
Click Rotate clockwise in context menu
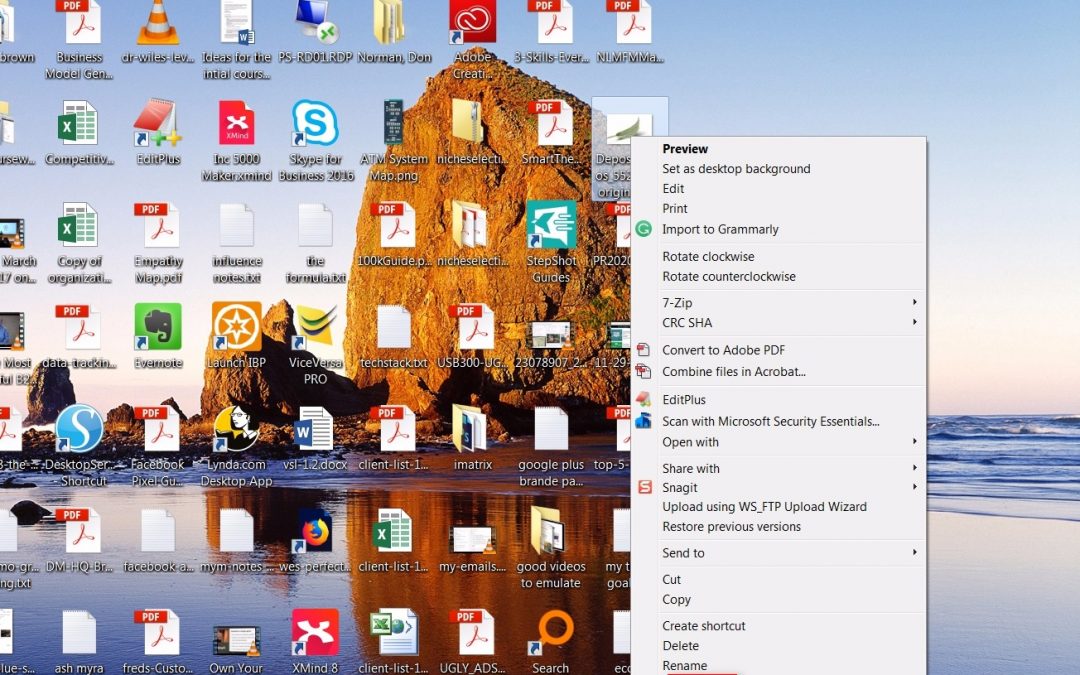pyautogui.click(x=708, y=257)
